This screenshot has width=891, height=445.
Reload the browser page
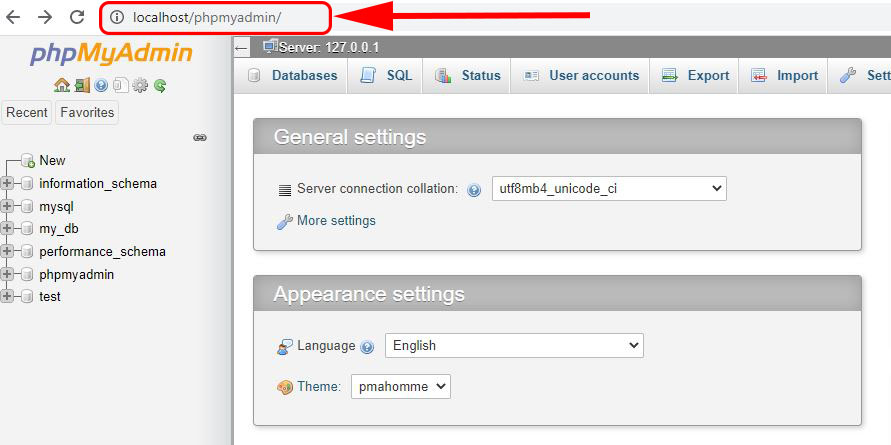[77, 18]
